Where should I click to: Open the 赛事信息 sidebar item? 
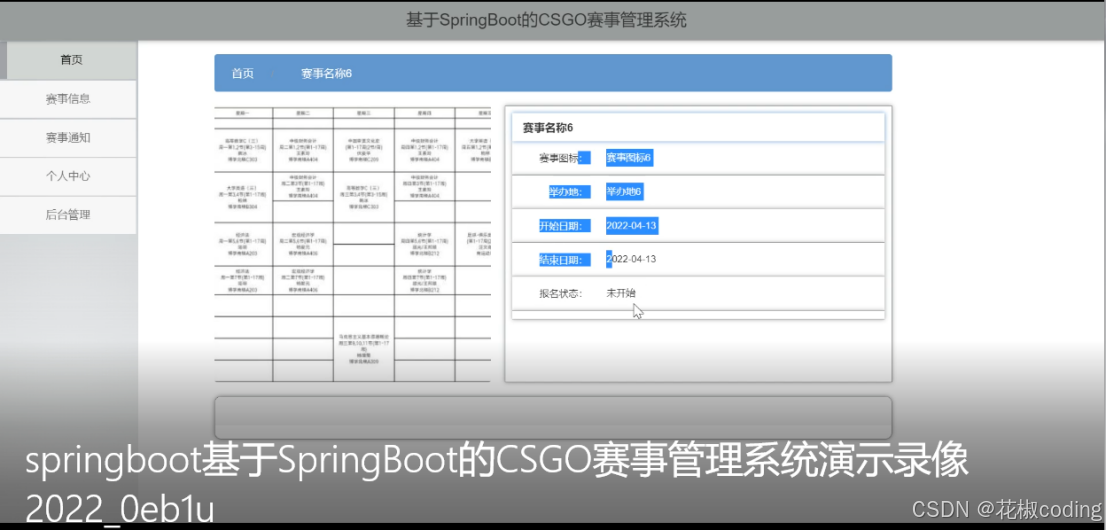[x=68, y=100]
